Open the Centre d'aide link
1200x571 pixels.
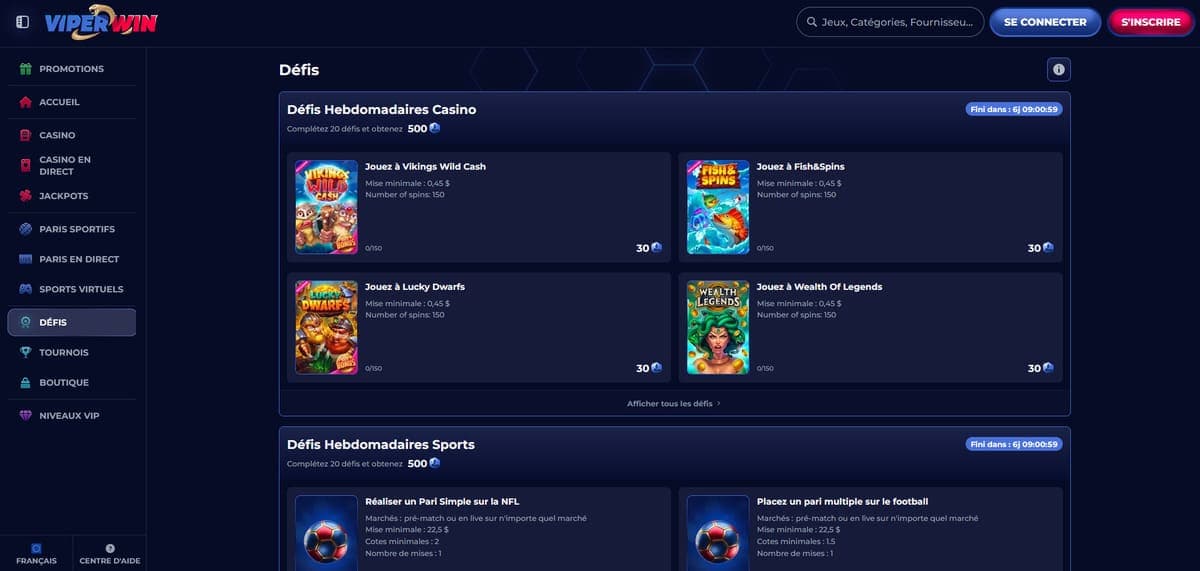(x=110, y=554)
